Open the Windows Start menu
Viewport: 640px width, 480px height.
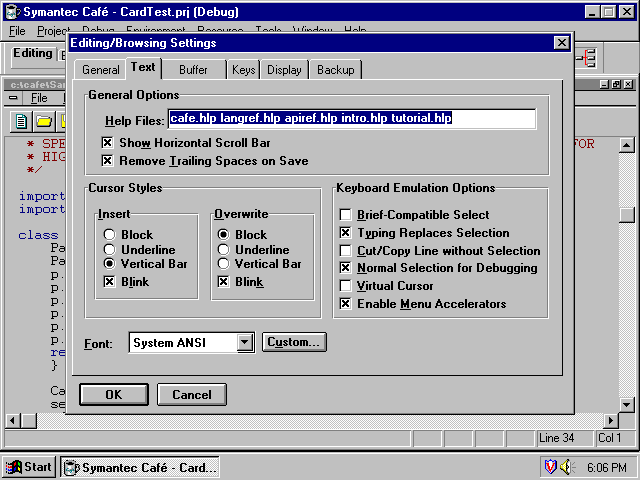pyautogui.click(x=29, y=467)
